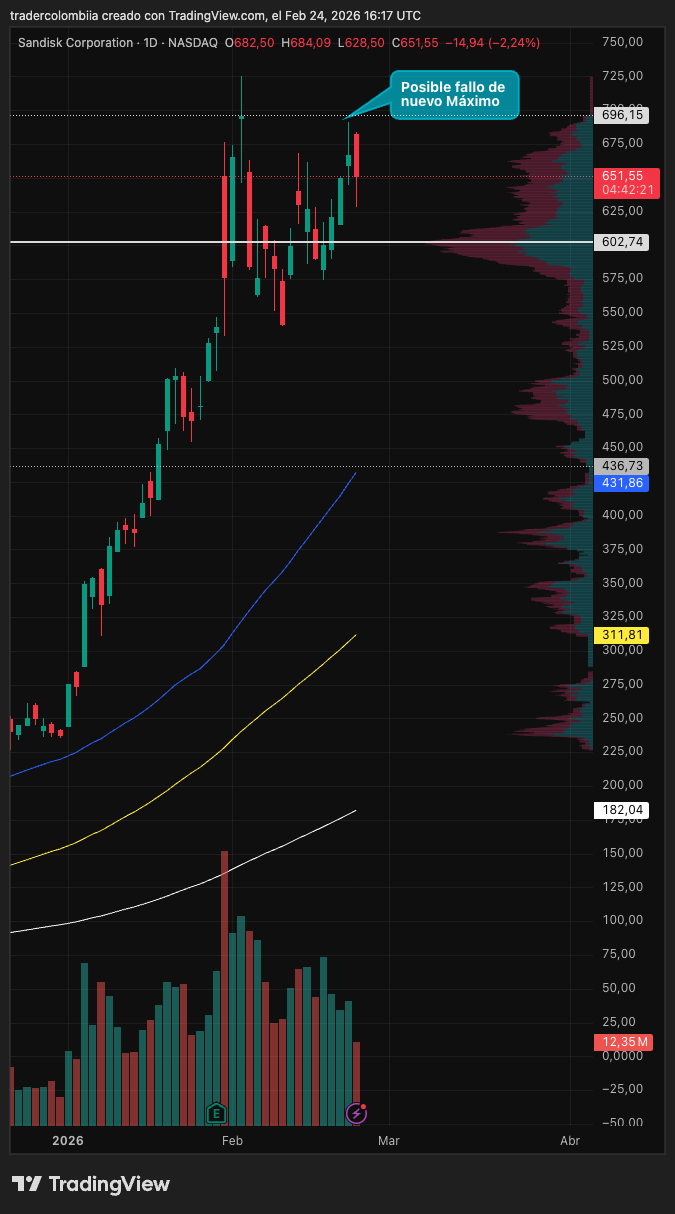Click the close value C651,55
The width and height of the screenshot is (675, 1214).
point(415,43)
